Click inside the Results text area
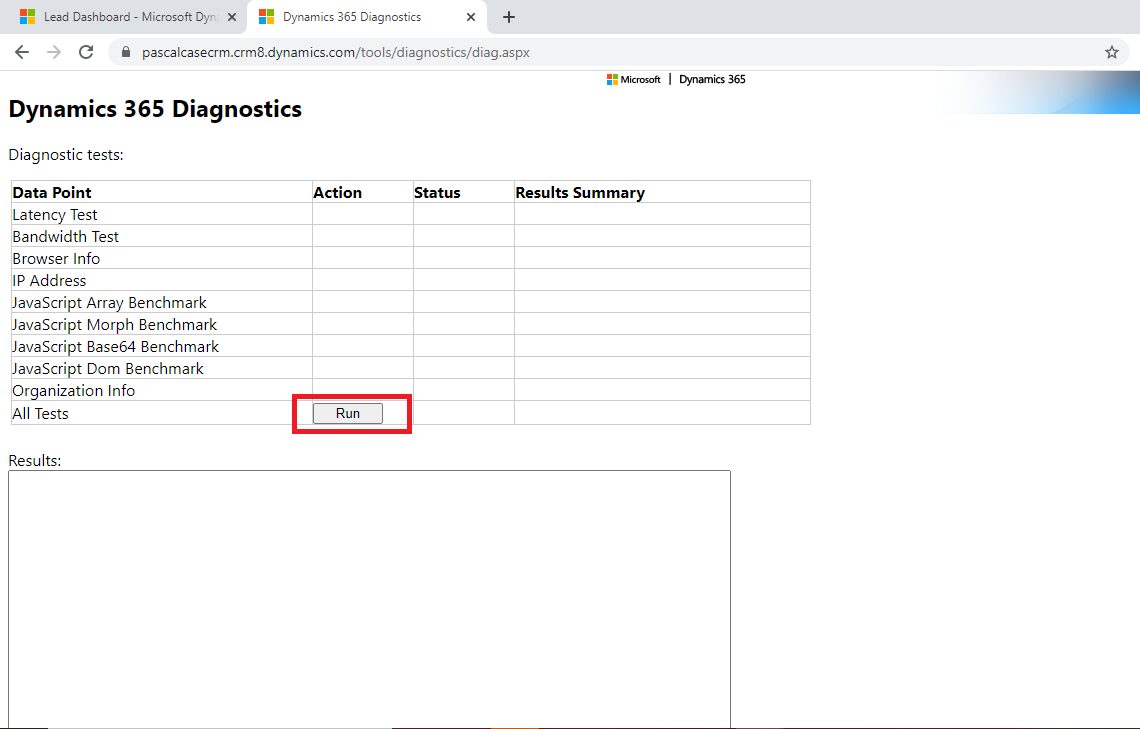 click(x=369, y=598)
